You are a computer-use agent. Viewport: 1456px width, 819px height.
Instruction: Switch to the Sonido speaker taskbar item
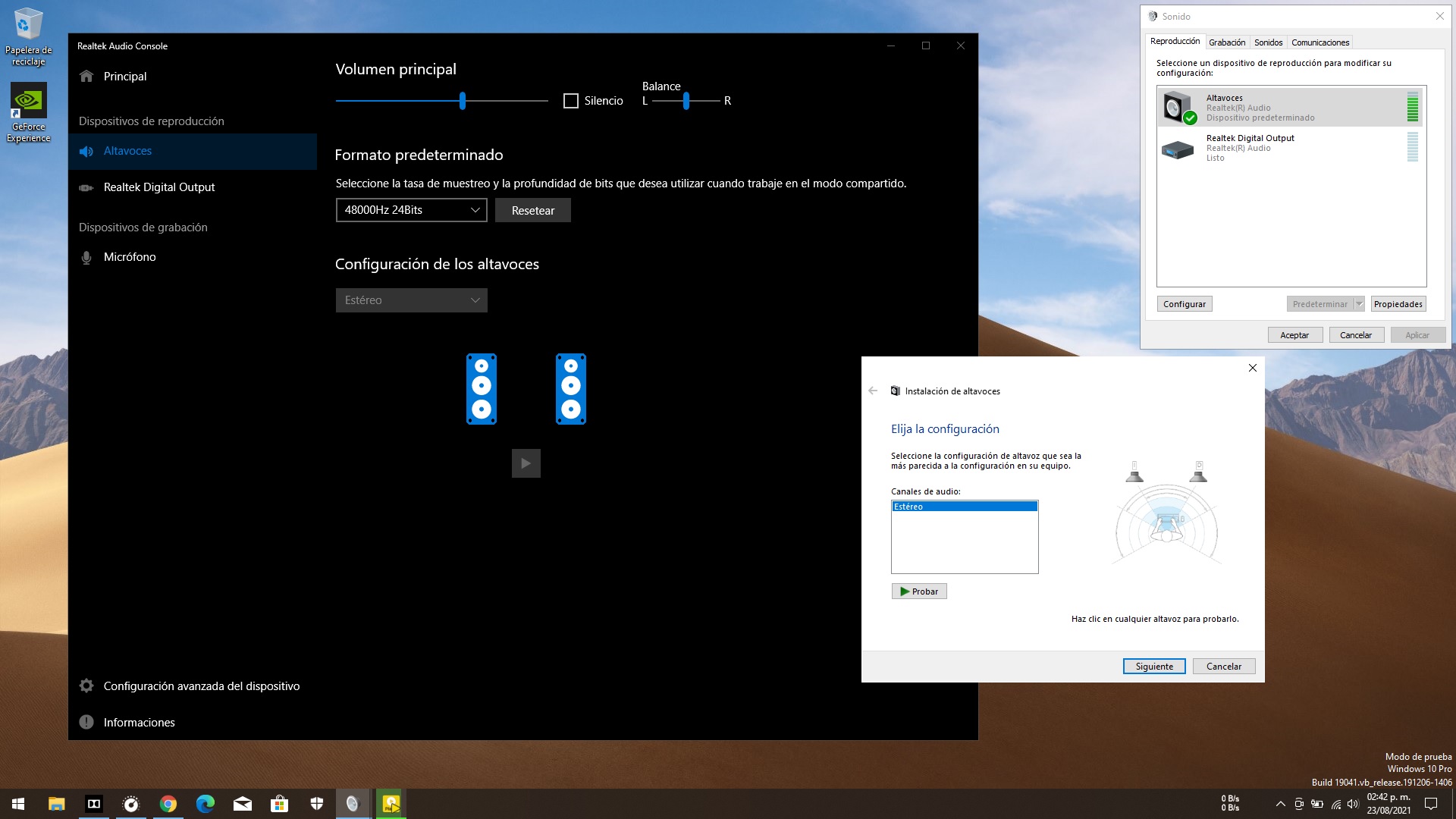point(353,804)
